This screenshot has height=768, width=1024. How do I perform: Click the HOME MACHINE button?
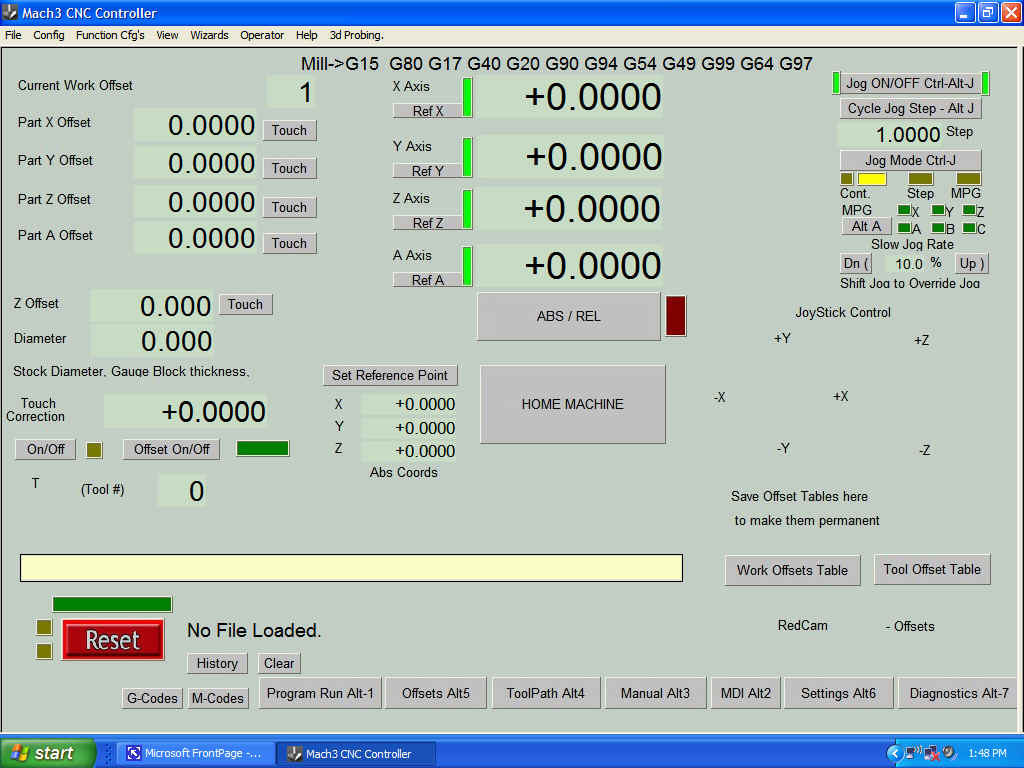573,404
